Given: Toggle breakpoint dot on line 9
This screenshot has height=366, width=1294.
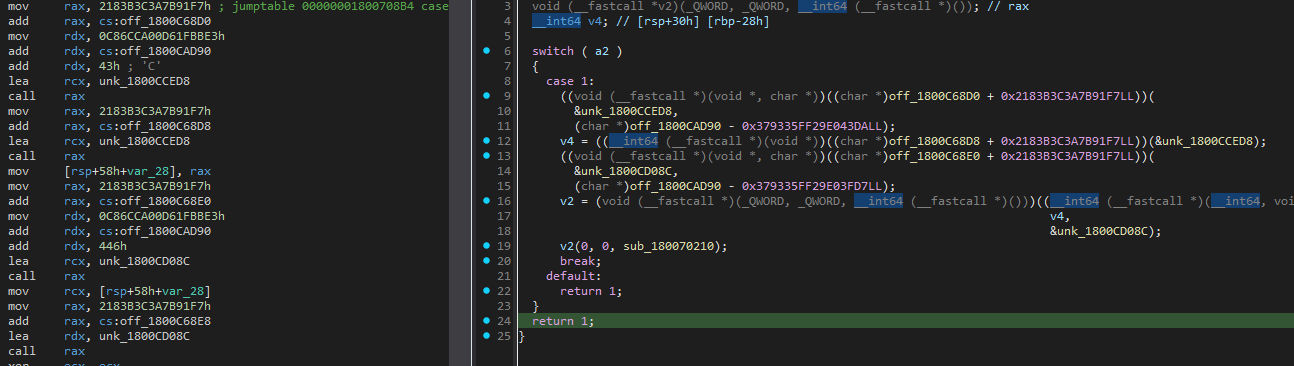Looking at the screenshot, I should (x=486, y=95).
